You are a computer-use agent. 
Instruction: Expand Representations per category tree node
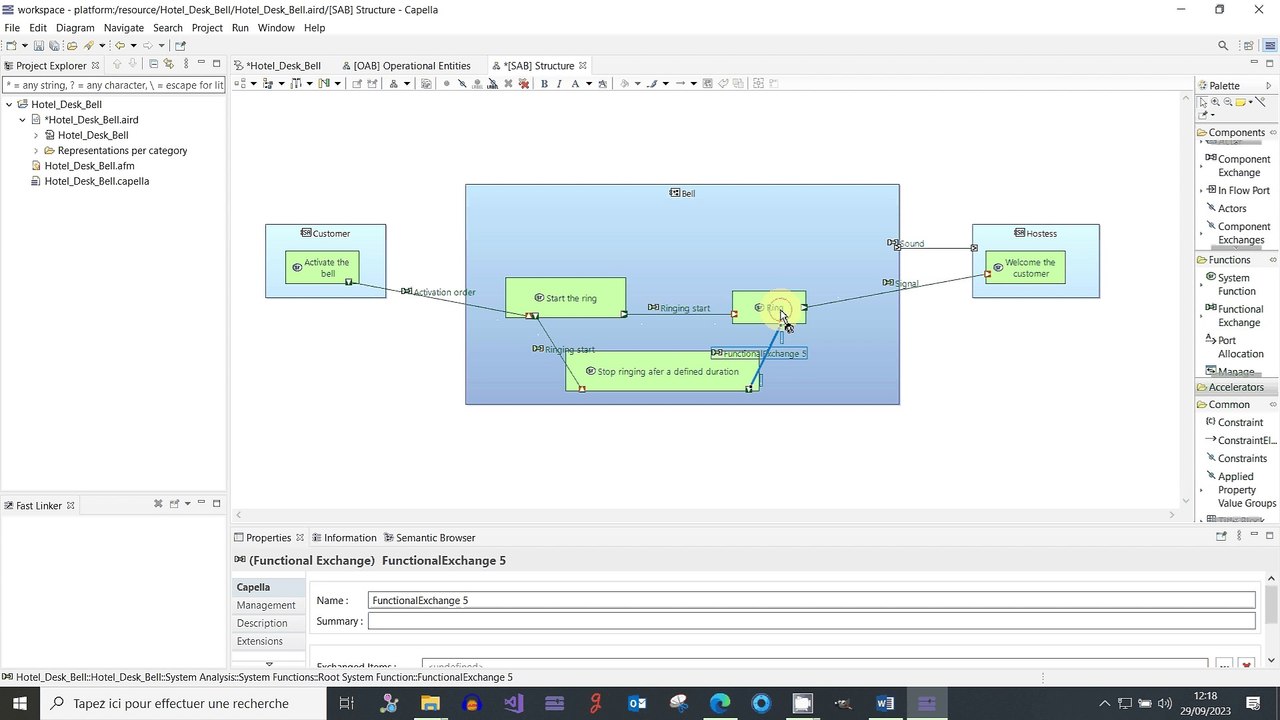[x=36, y=151]
